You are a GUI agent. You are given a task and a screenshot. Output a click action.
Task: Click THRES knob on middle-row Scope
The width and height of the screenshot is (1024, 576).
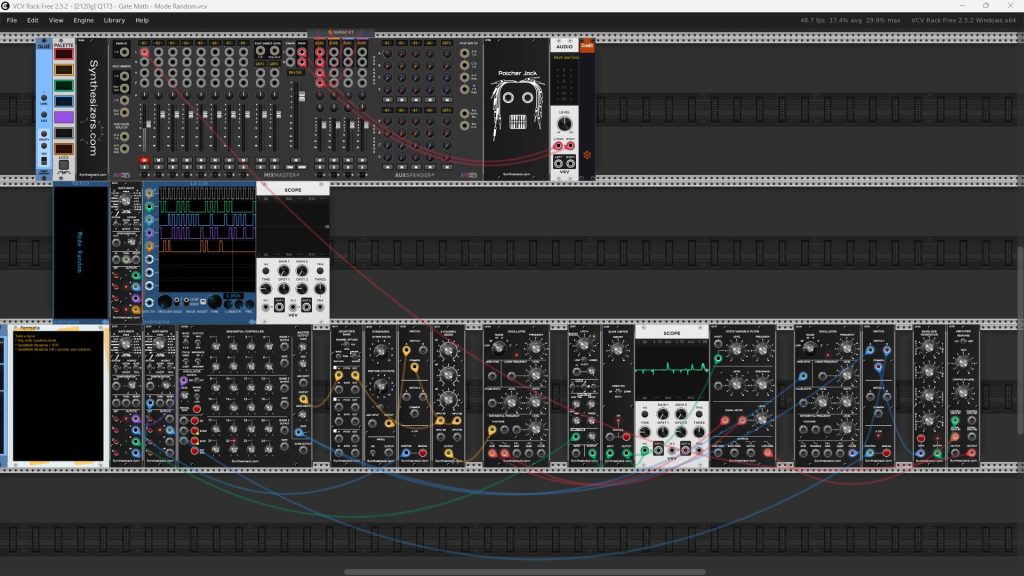click(320, 289)
